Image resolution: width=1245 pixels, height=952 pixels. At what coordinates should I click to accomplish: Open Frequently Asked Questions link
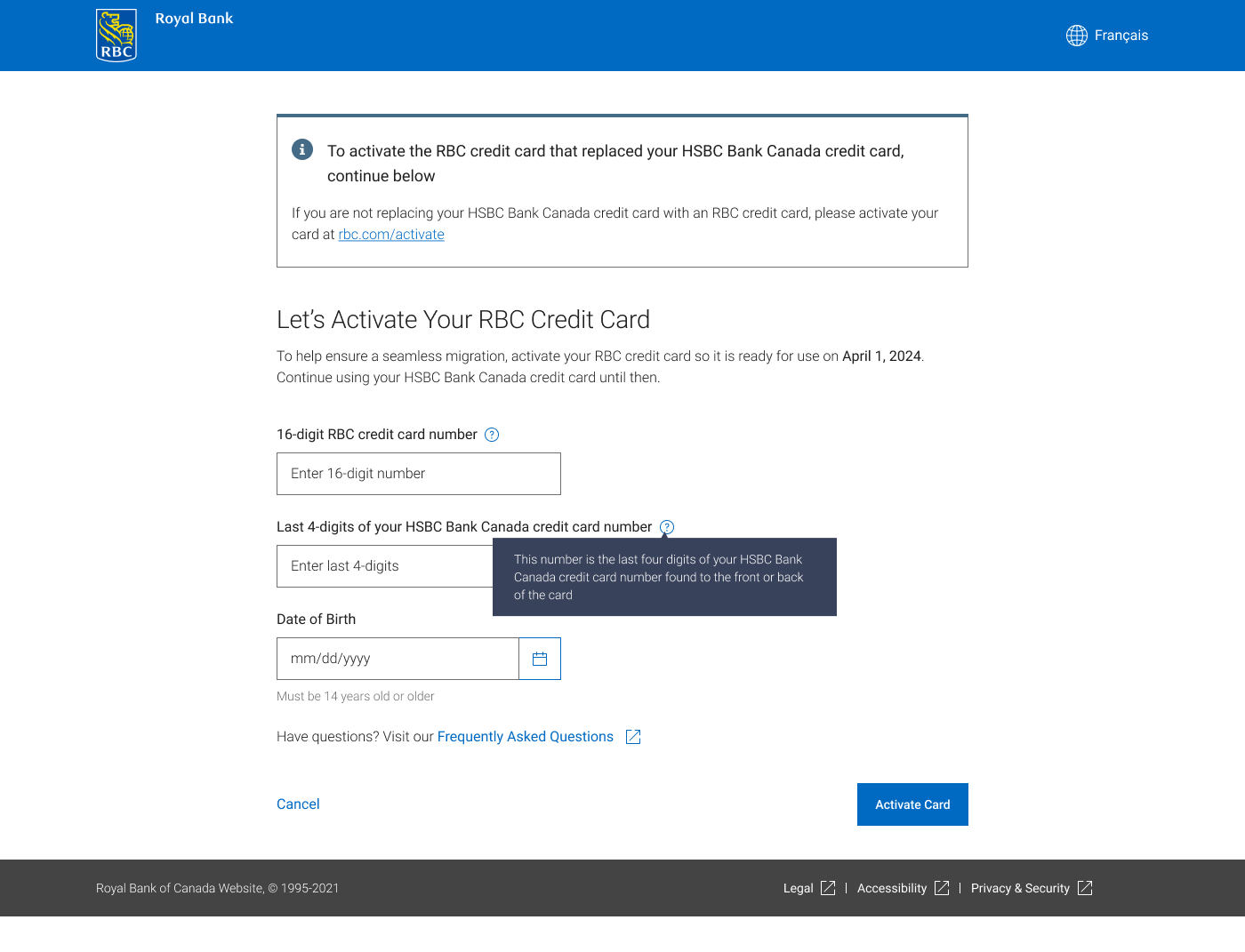coord(526,737)
